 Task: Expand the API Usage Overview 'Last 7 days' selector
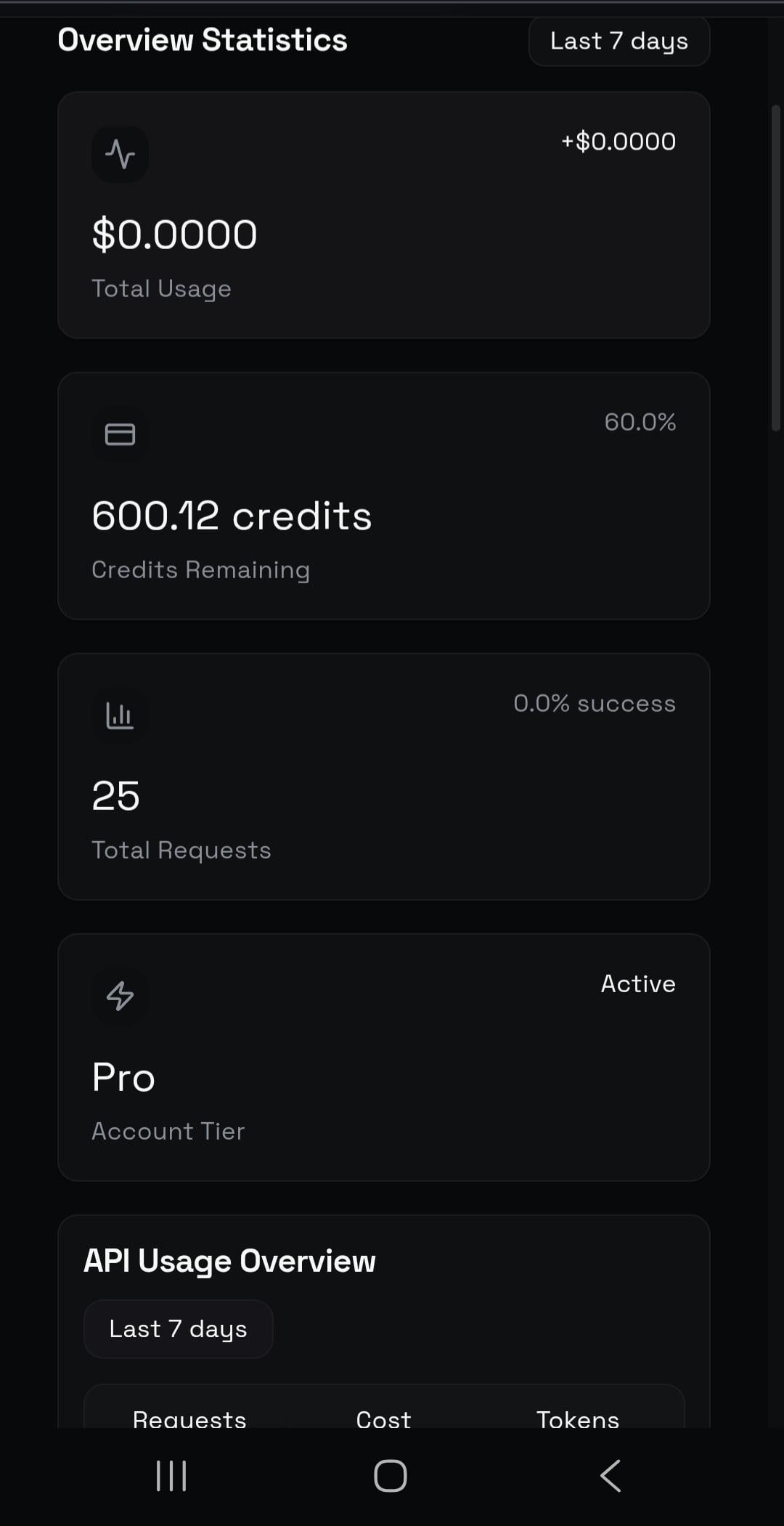coord(179,1329)
